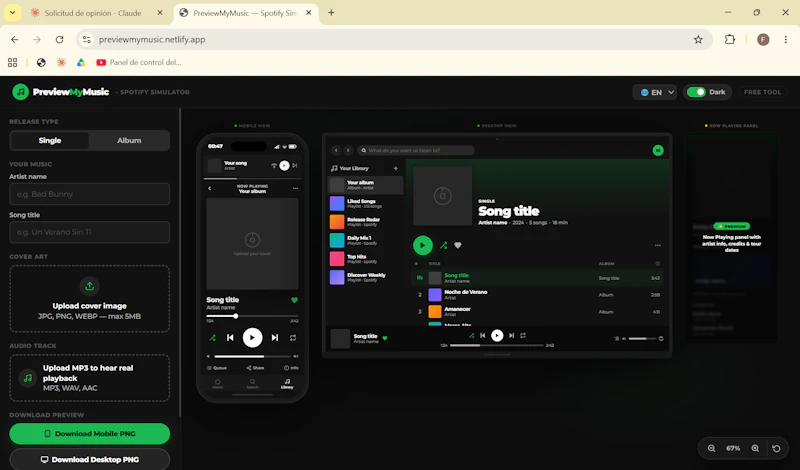This screenshot has width=800, height=470.
Task: Go back with the mobile now playing chevron
Action: point(210,188)
